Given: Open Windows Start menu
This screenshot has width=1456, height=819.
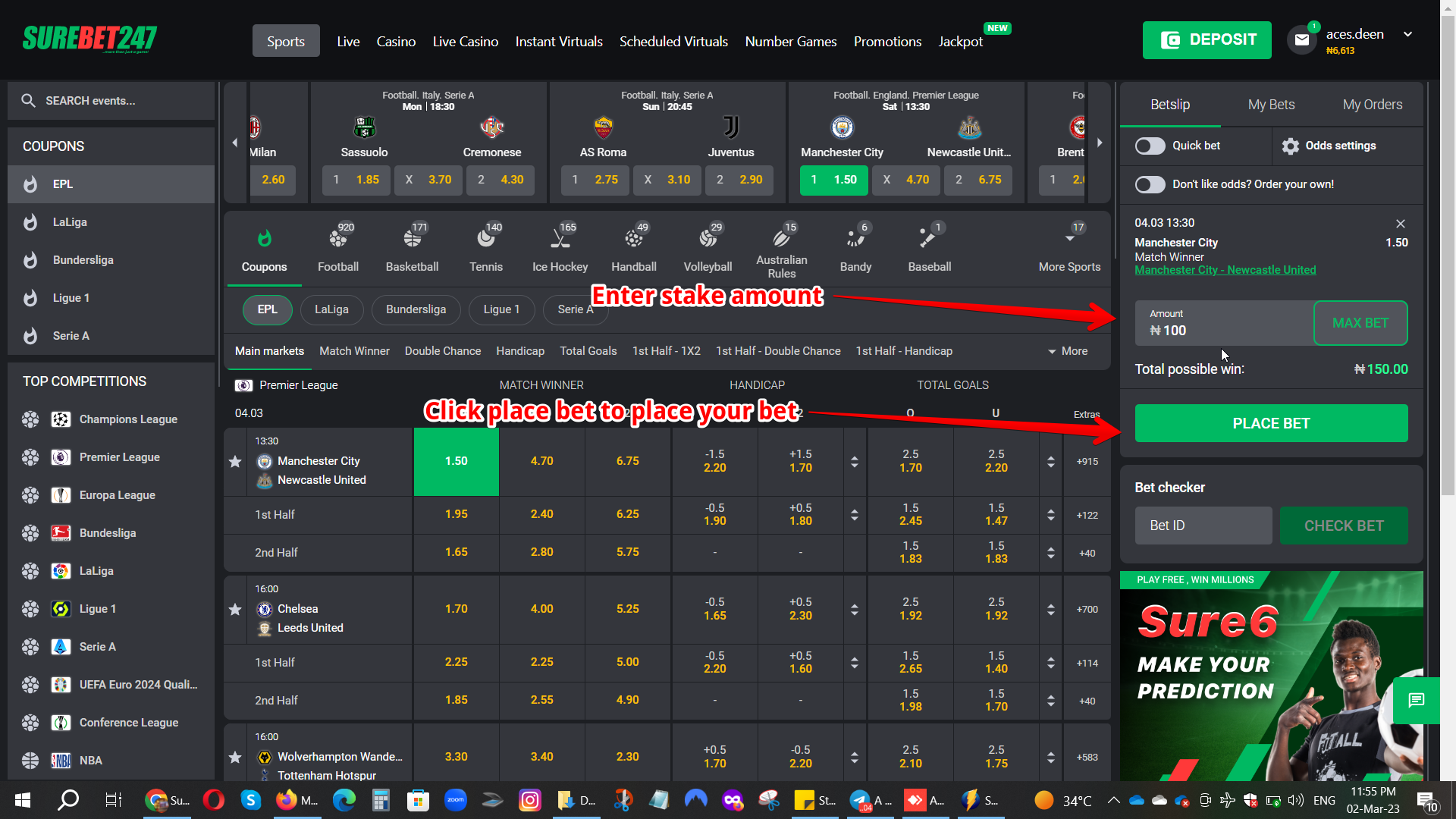Looking at the screenshot, I should point(23,800).
